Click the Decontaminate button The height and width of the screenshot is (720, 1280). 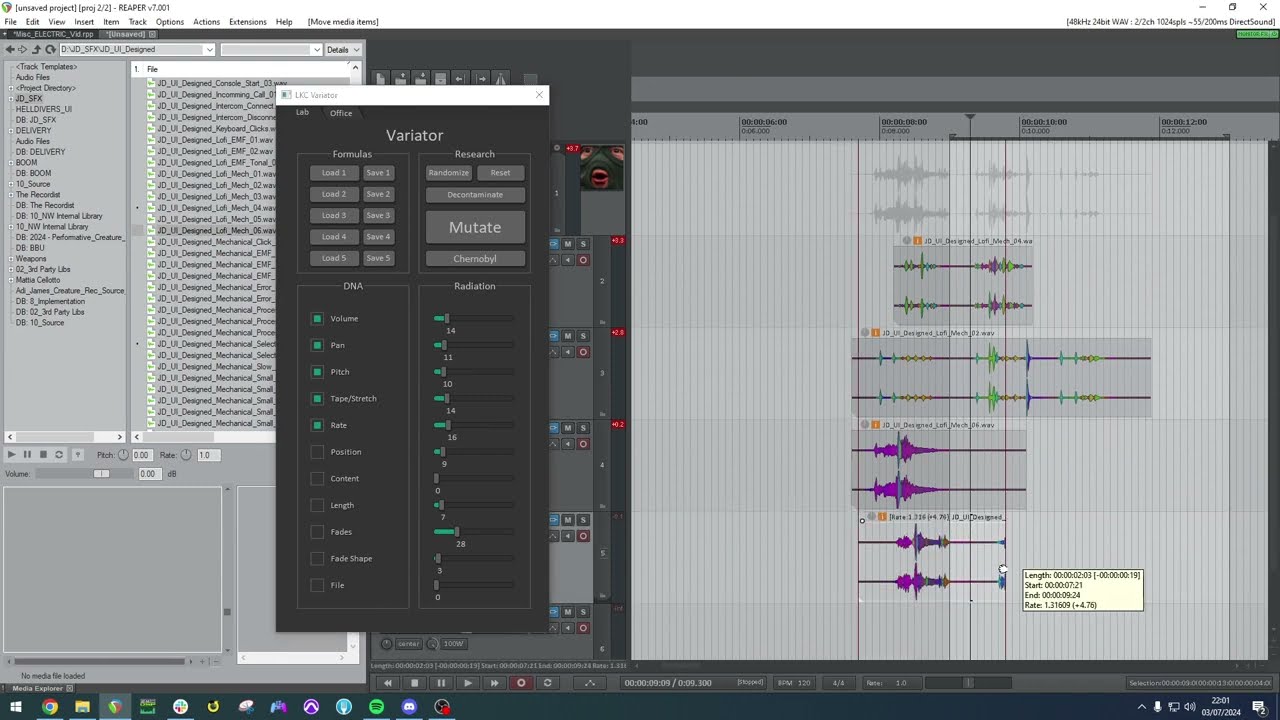[475, 194]
